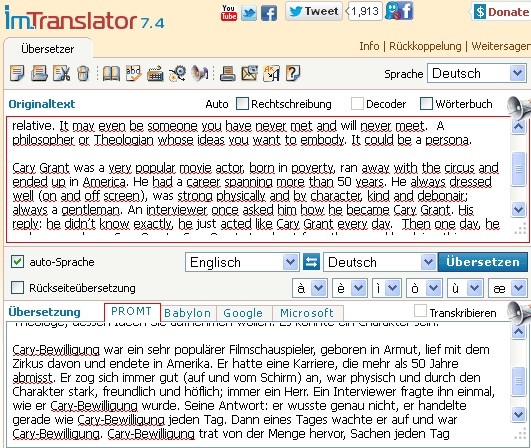Switch to the Google translation tab
531x448 pixels.
click(x=244, y=313)
